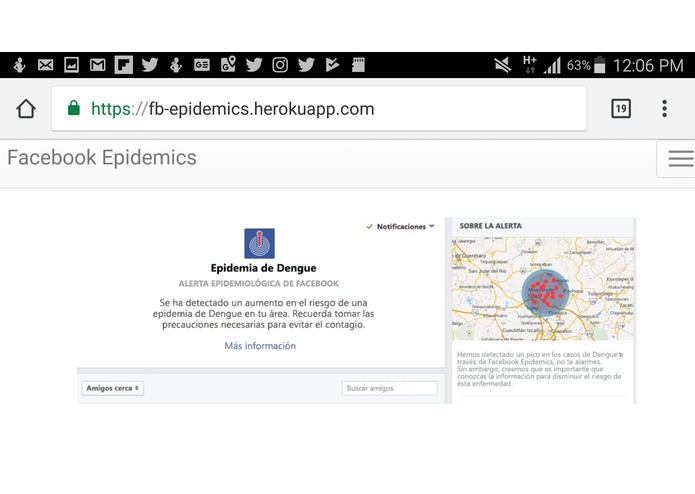
Task: Tap the Instagram notification icon
Action: click(280, 65)
